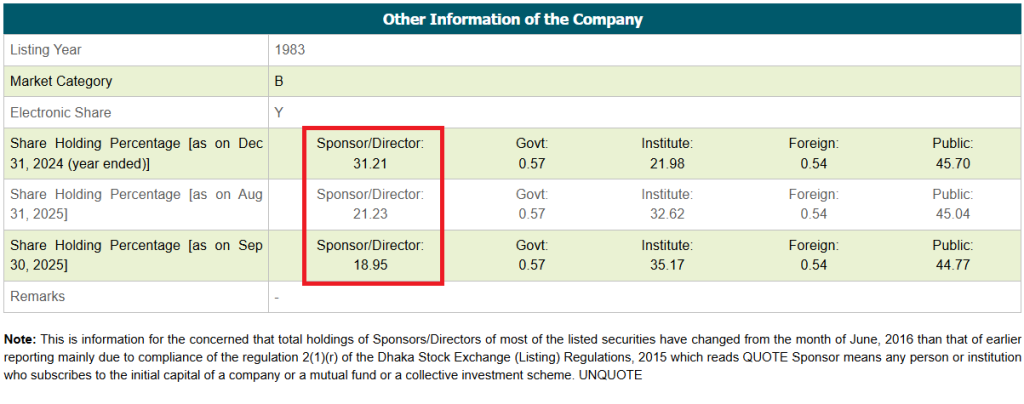Click the Aug 31, 2025 share holding label
The height and width of the screenshot is (404, 1024).
[136, 203]
